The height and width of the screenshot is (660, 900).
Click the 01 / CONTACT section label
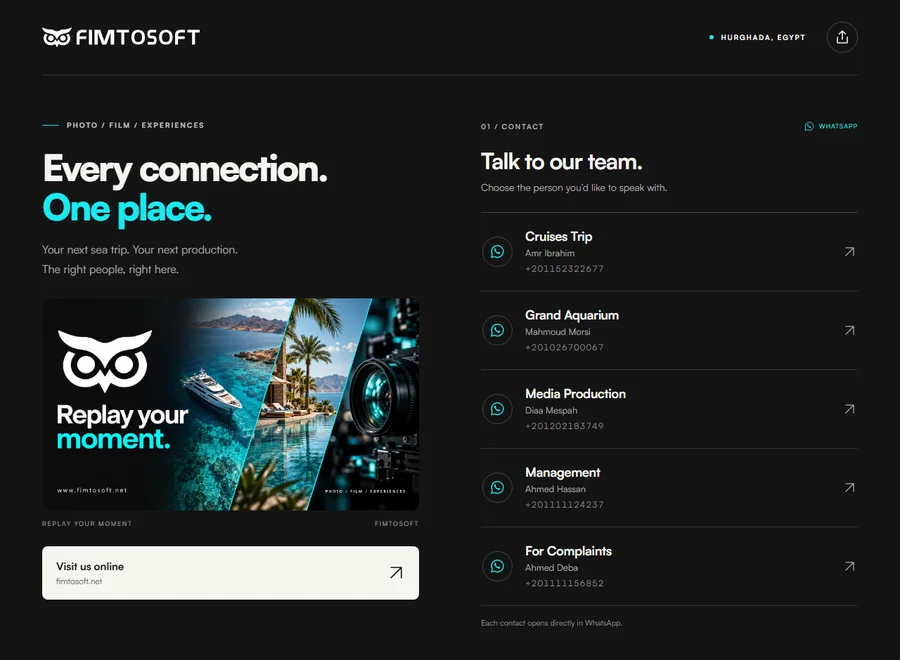click(512, 126)
